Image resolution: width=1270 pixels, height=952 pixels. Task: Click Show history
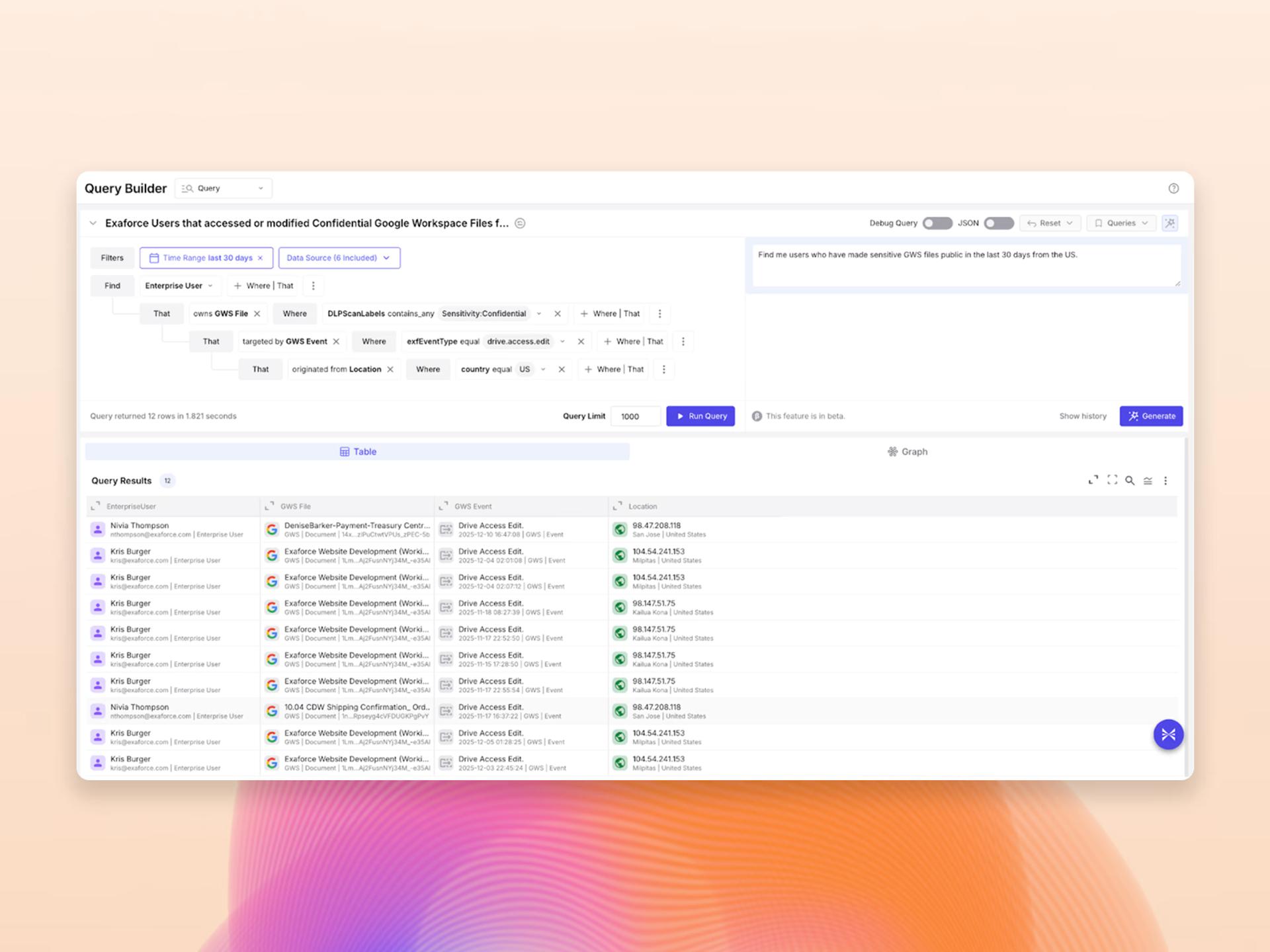pos(1082,416)
